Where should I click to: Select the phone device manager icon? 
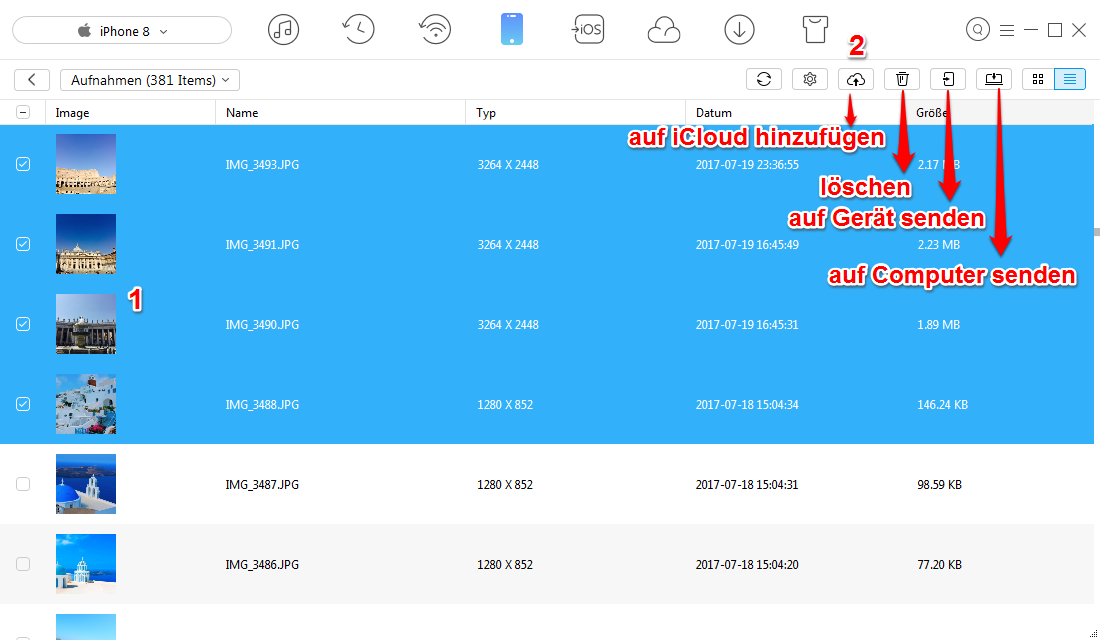coord(511,30)
